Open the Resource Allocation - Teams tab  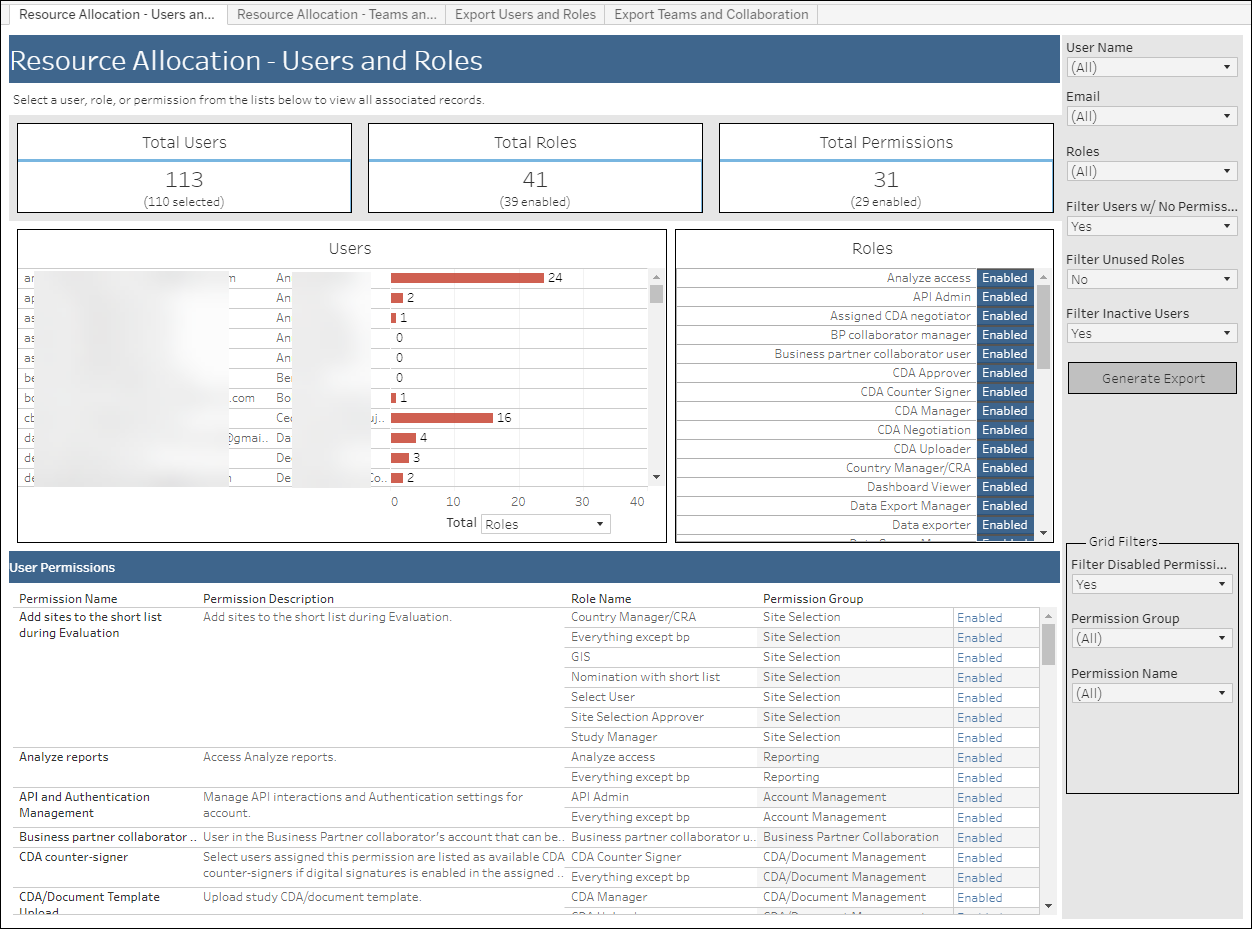coord(336,14)
